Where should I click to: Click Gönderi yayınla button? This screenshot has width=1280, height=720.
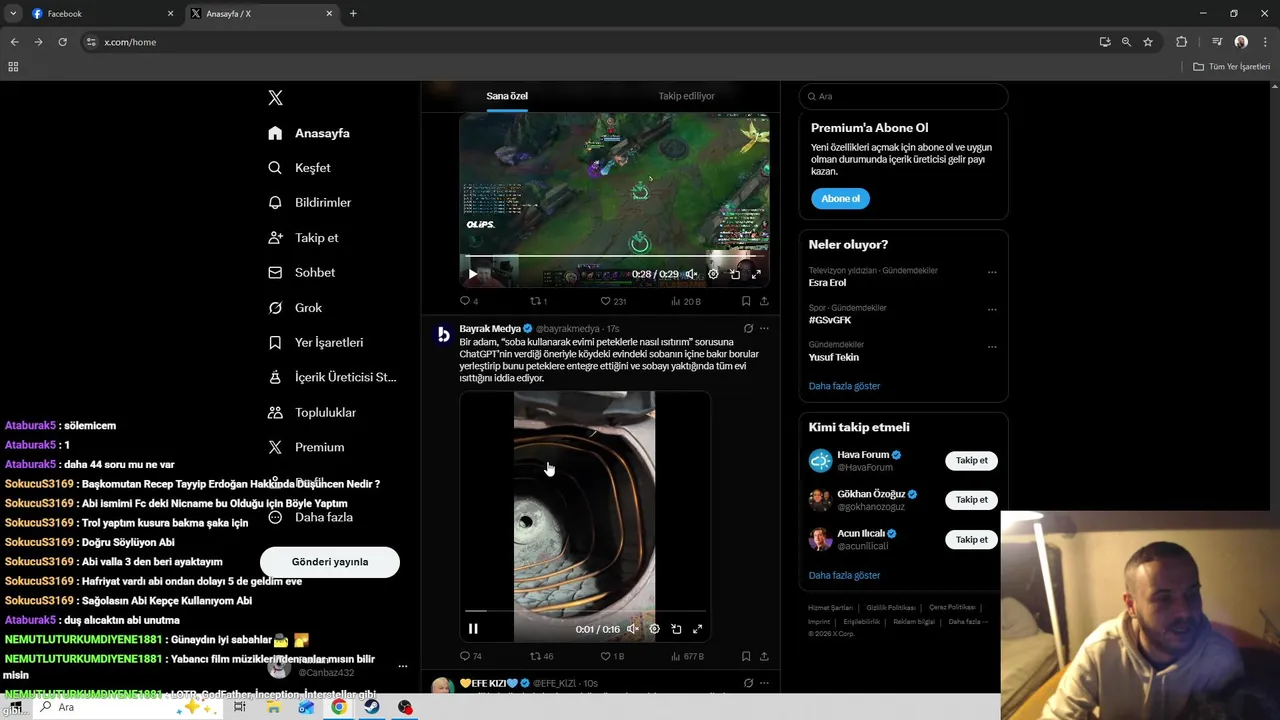pos(330,562)
